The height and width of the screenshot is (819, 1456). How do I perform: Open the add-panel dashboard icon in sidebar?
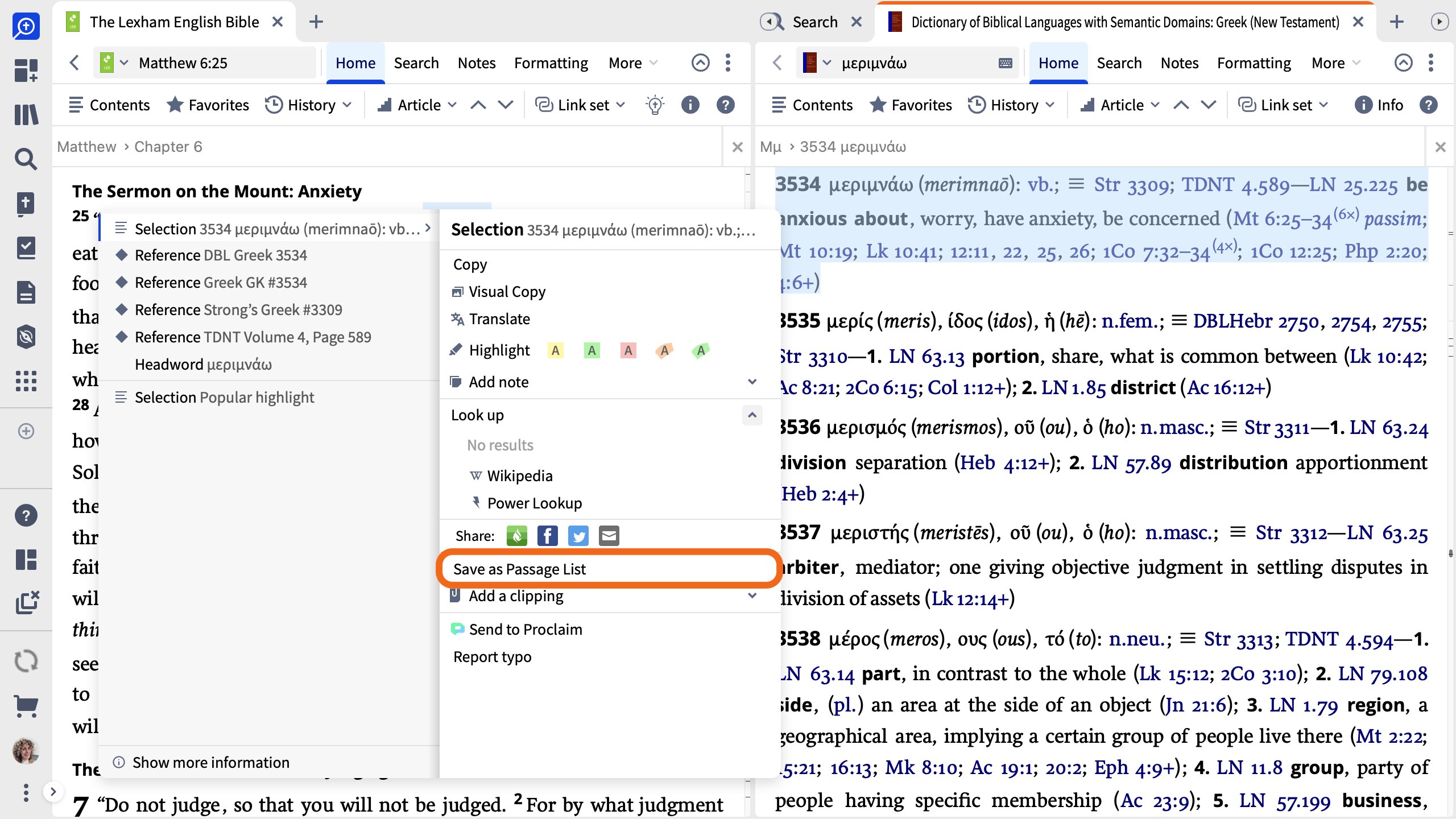pos(26,71)
